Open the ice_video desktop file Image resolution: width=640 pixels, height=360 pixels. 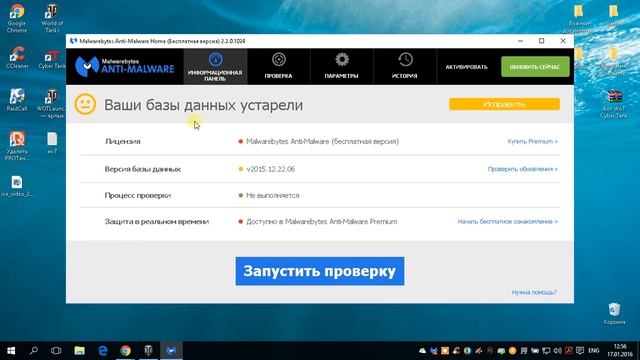pos(17,186)
